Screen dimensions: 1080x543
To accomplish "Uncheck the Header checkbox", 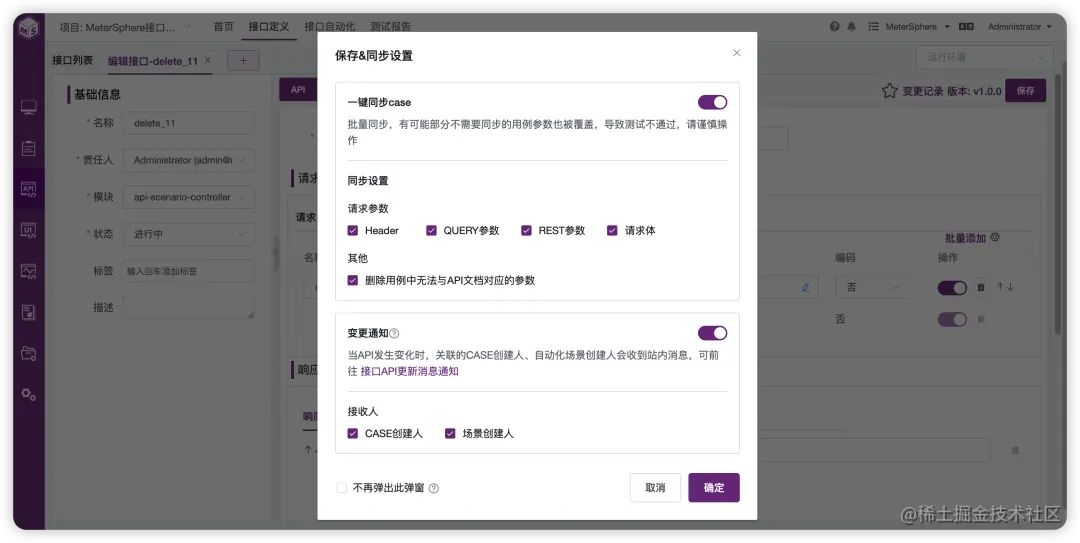I will [353, 231].
